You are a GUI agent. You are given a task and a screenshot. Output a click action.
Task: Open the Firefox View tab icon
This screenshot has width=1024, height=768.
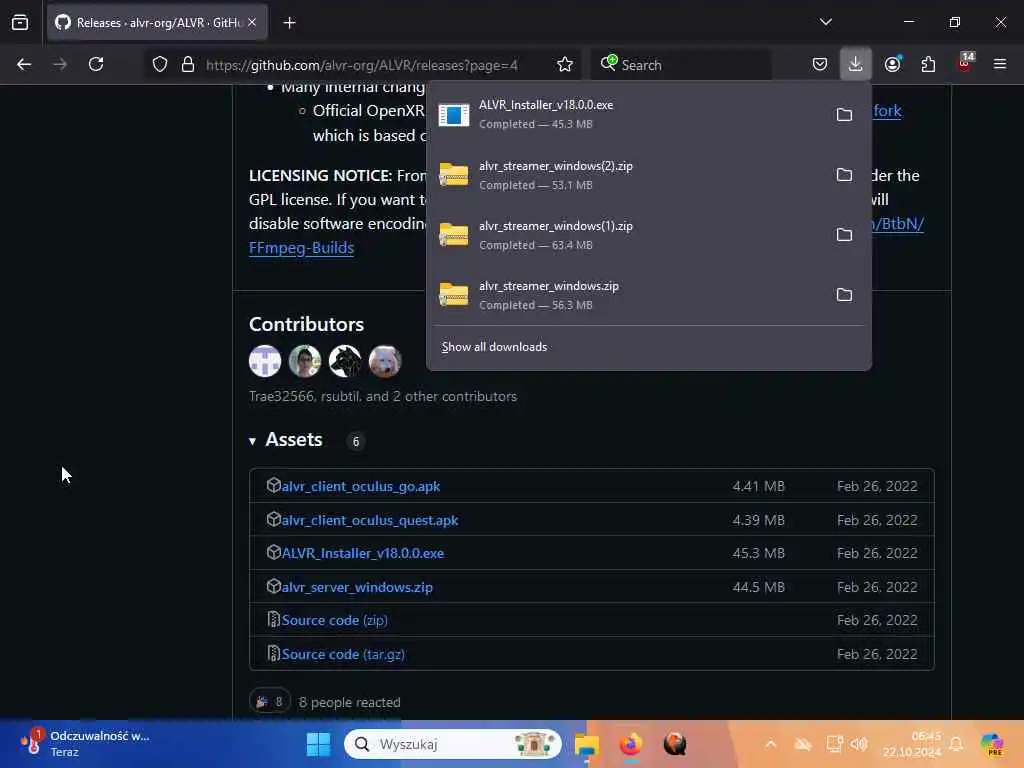point(20,23)
